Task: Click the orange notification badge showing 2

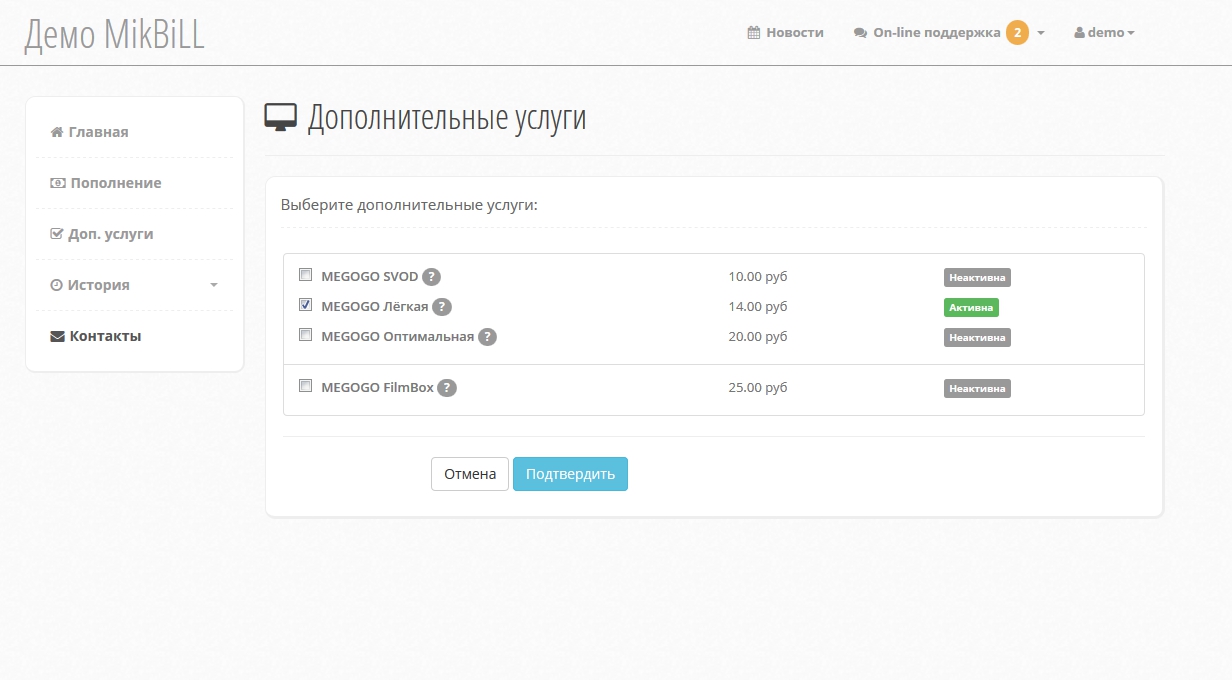Action: (x=1017, y=33)
